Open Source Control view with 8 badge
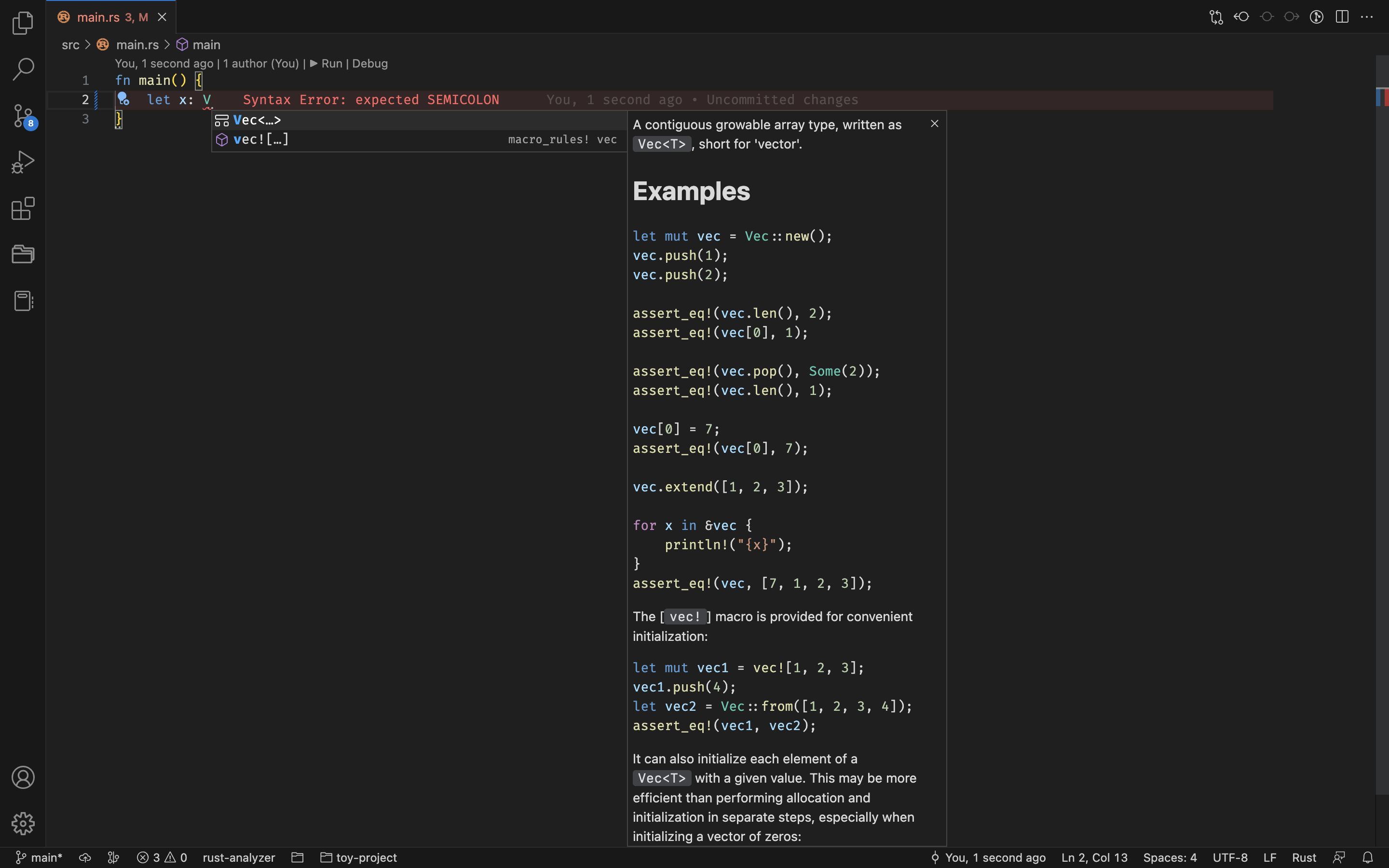Image resolution: width=1389 pixels, height=868 pixels. pyautogui.click(x=23, y=116)
